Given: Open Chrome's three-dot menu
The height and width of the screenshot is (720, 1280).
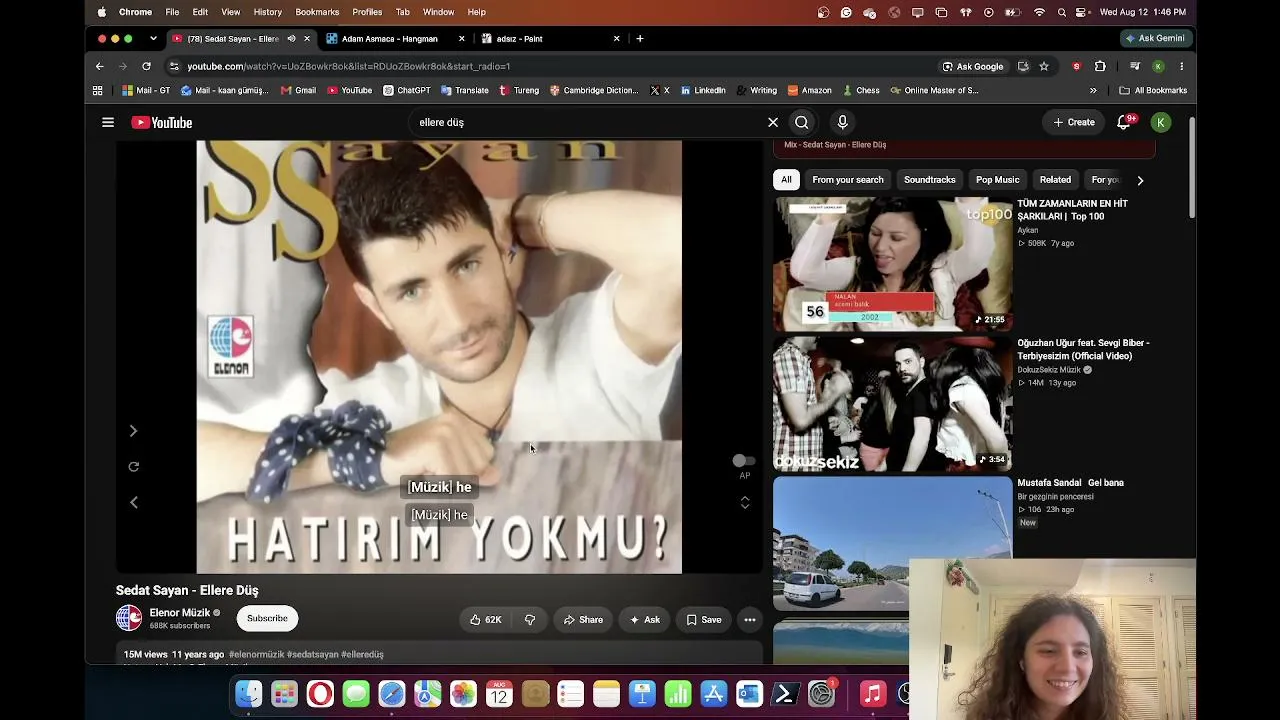Looking at the screenshot, I should tap(1181, 66).
